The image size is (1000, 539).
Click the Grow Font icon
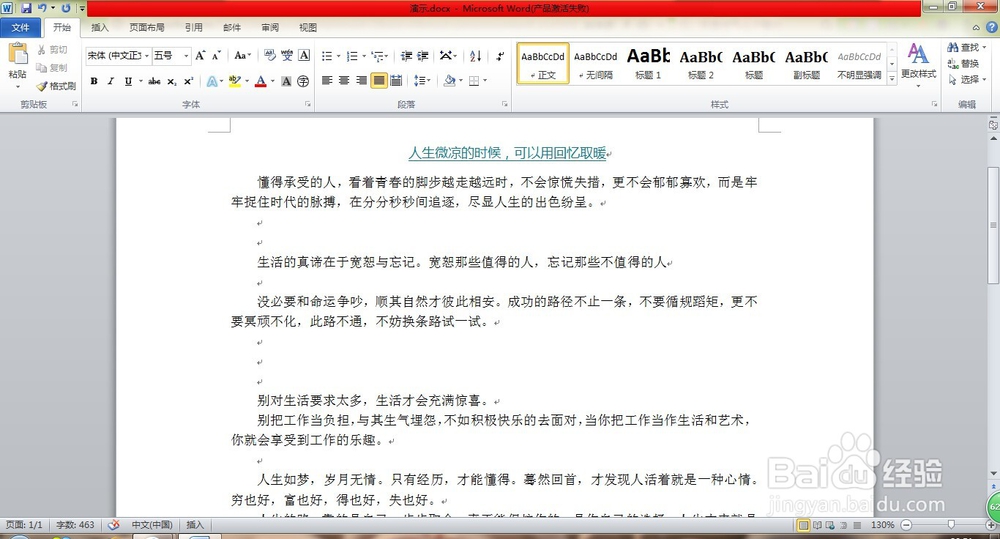200,55
